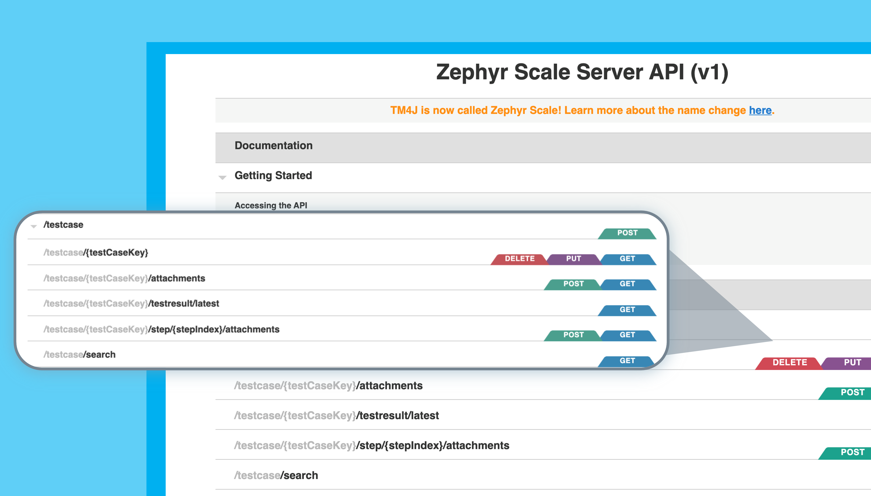The image size is (871, 496).
Task: Click the callout's DELETE badge for /testcase/{testCaseKey}
Action: tap(519, 259)
